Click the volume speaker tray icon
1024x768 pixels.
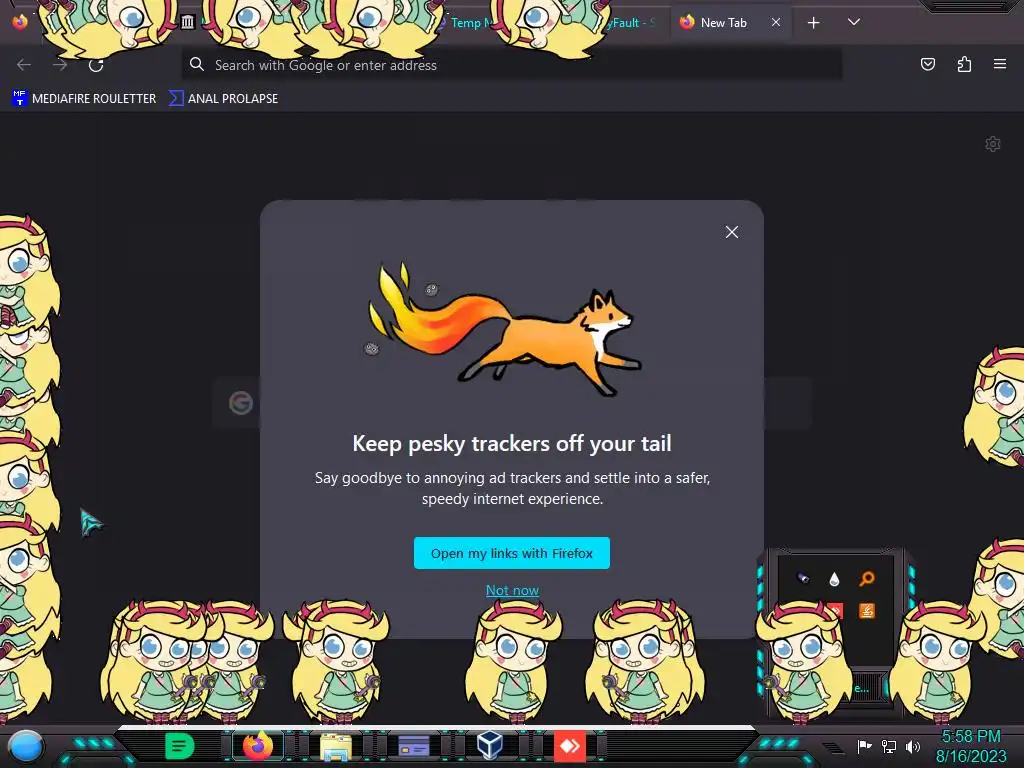tap(913, 746)
